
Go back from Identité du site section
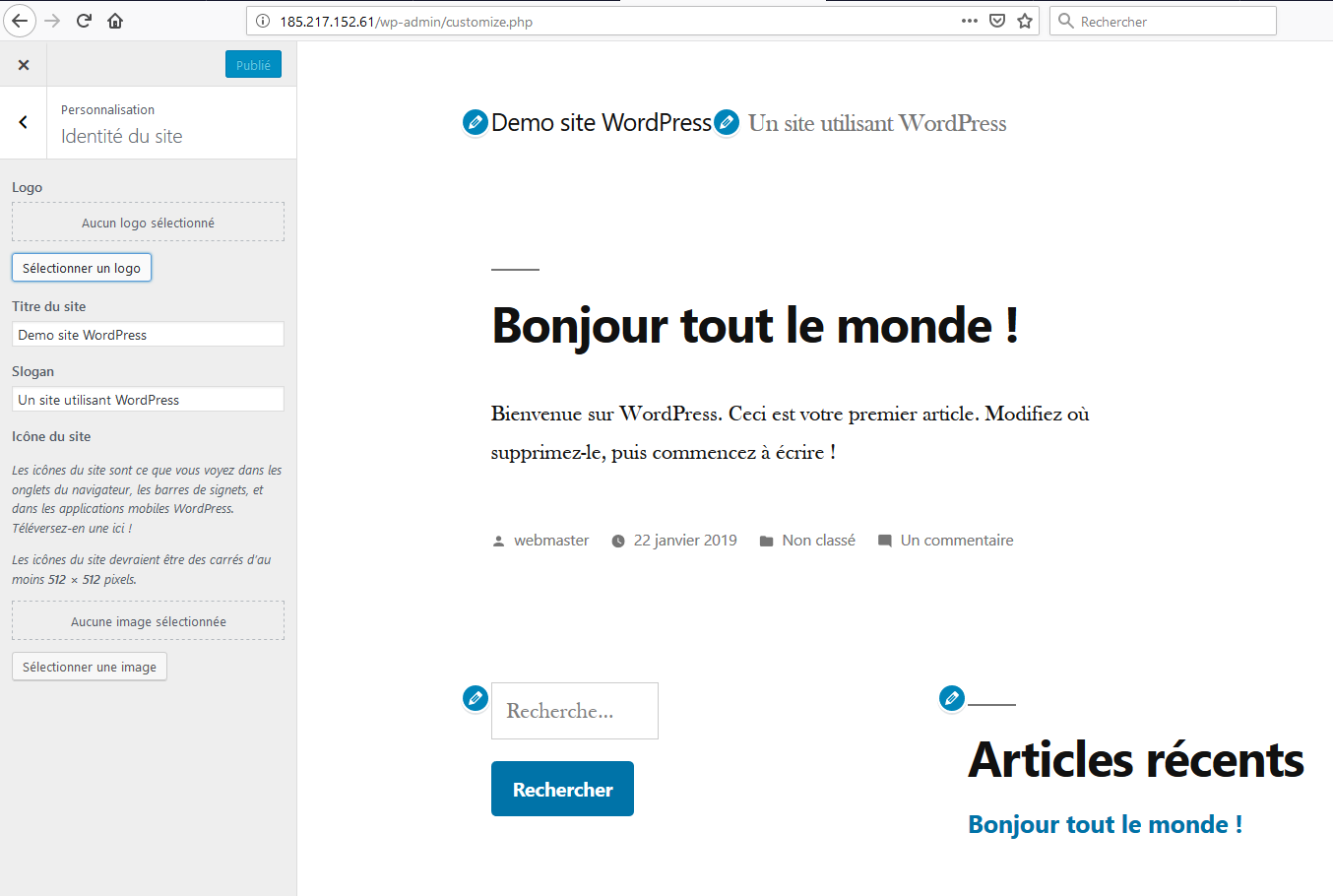(x=24, y=122)
